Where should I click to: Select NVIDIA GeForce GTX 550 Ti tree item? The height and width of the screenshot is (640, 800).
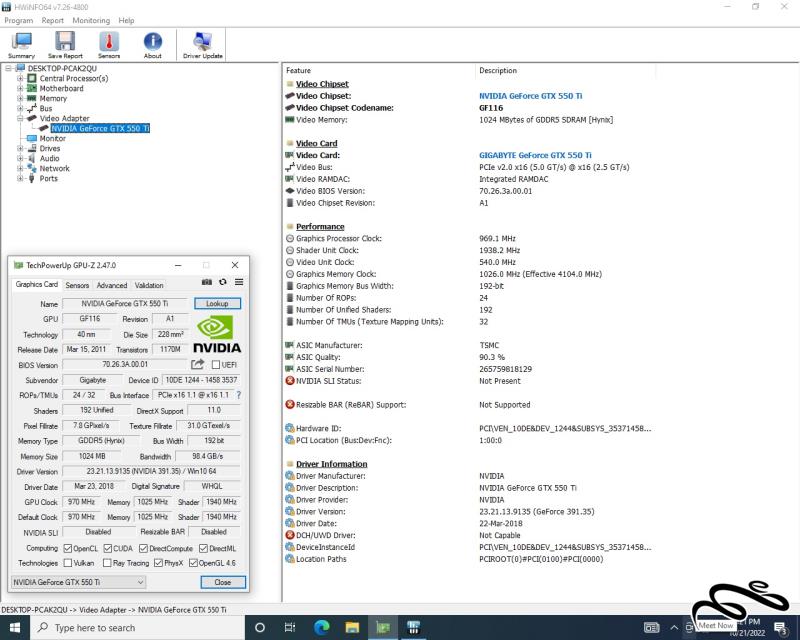[x=100, y=128]
